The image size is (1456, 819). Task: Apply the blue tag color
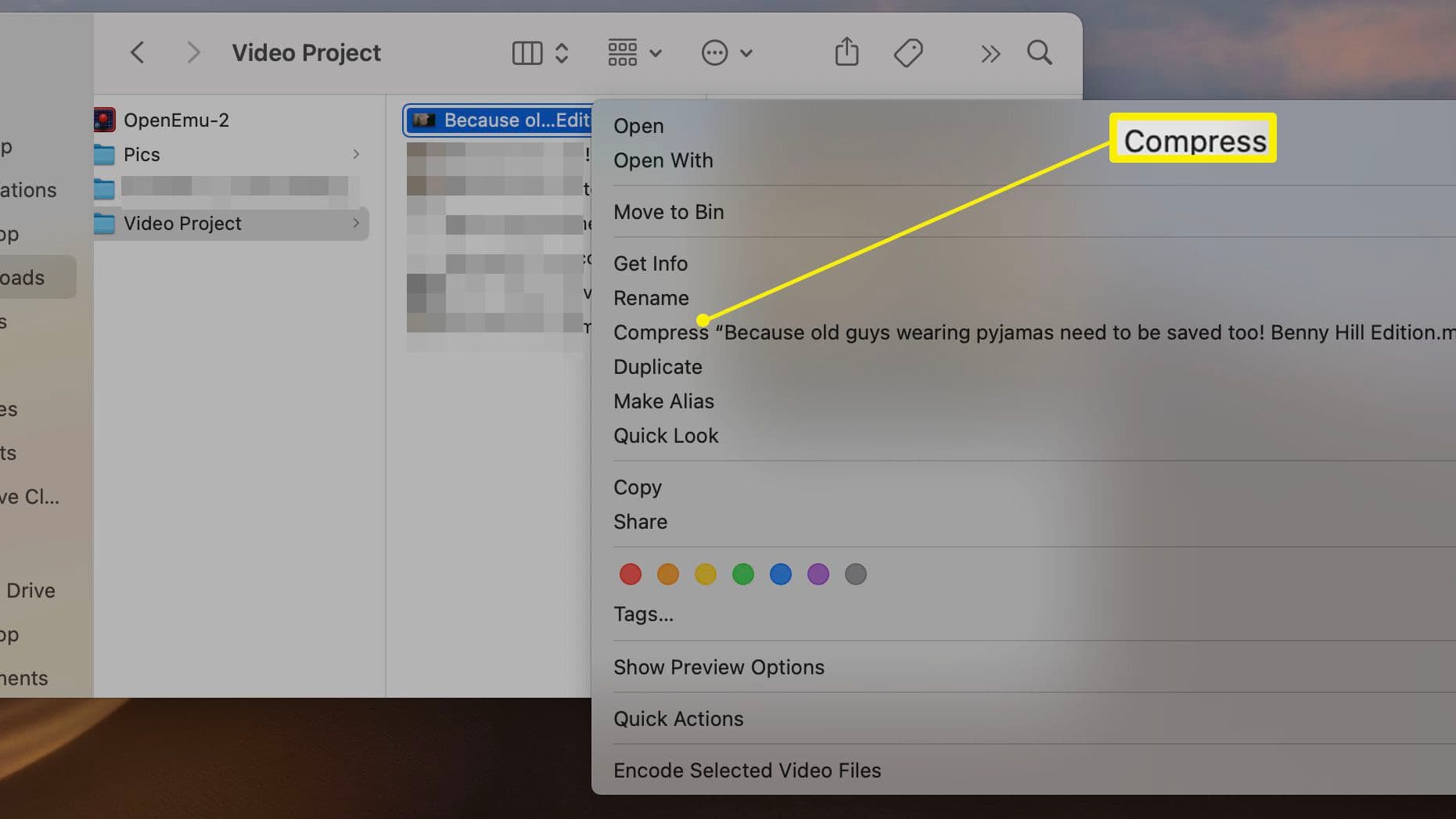[781, 574]
